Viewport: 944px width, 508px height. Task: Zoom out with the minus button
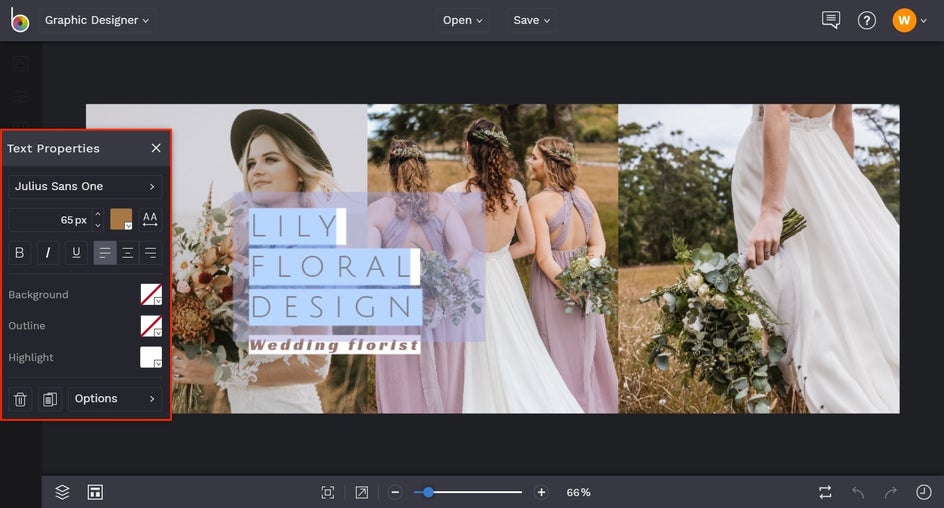[395, 492]
